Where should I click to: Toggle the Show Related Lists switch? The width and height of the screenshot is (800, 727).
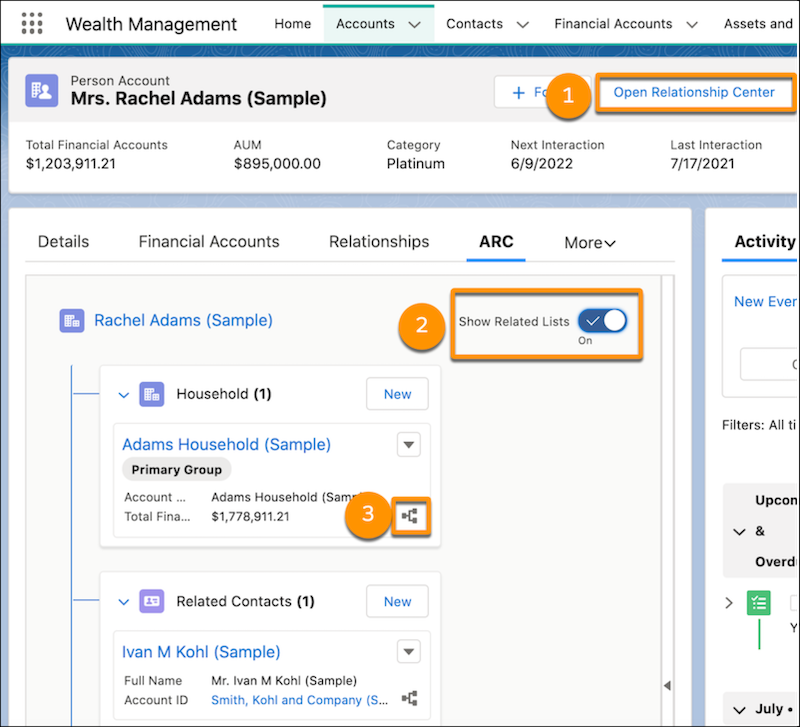pos(601,321)
